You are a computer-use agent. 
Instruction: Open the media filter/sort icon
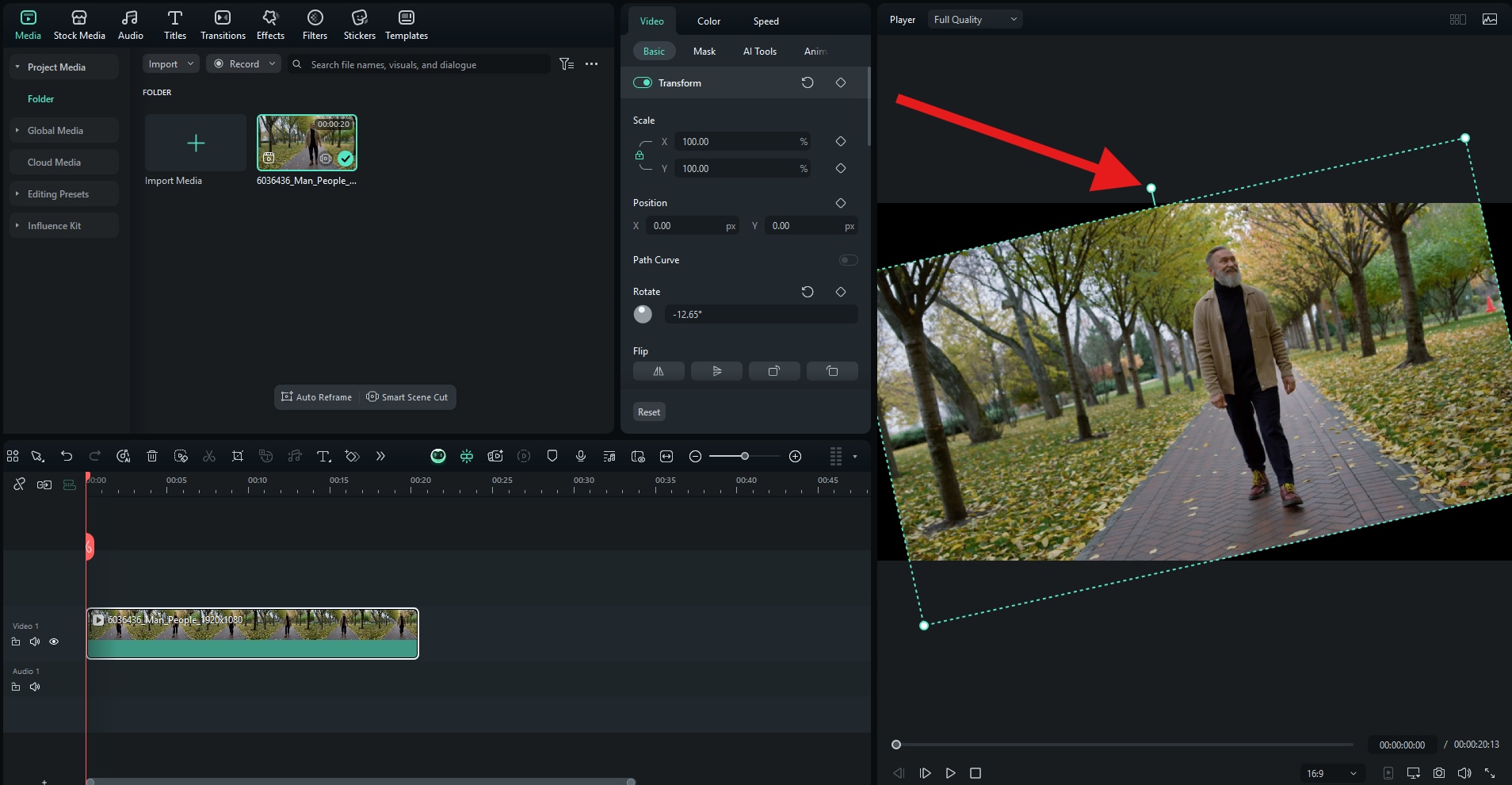tap(566, 64)
